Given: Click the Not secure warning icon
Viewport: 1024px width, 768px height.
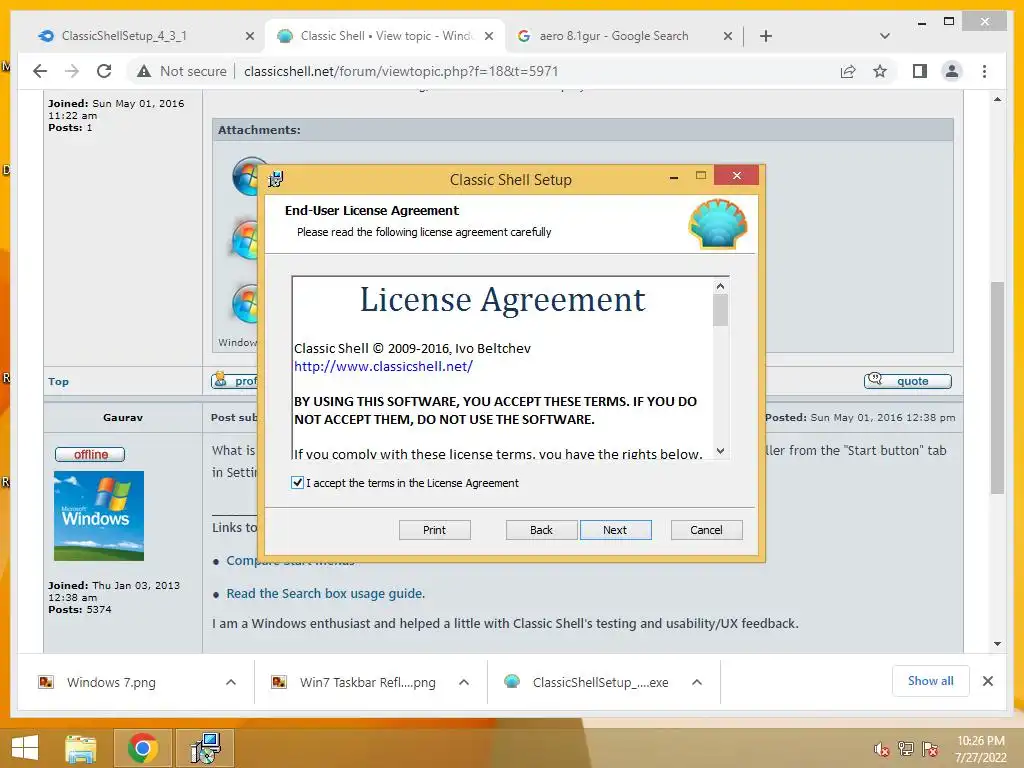Looking at the screenshot, I should (x=144, y=71).
